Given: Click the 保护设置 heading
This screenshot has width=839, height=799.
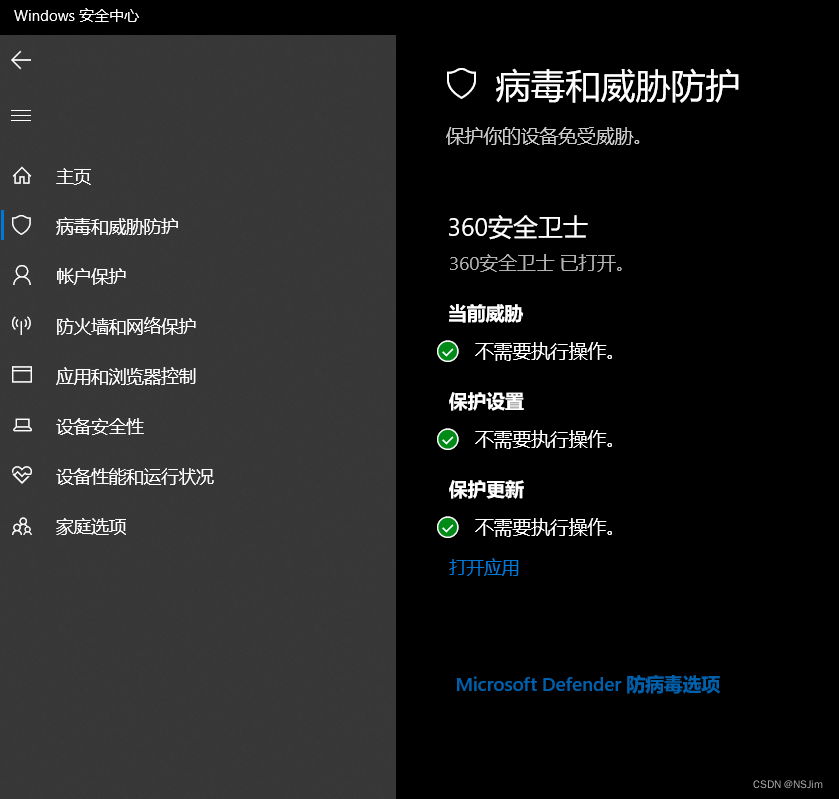Looking at the screenshot, I should point(486,401).
